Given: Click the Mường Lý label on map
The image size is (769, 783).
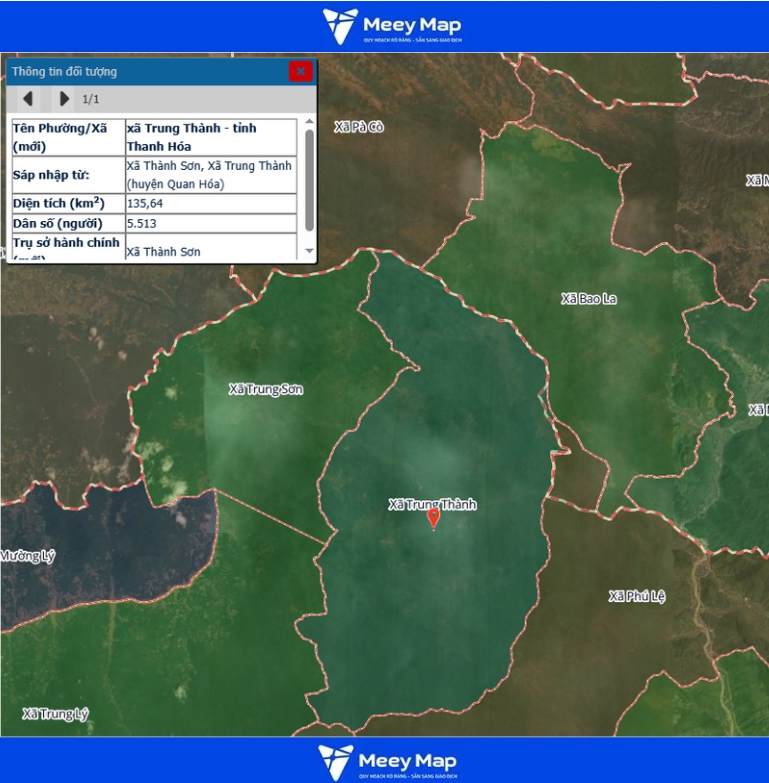Looking at the screenshot, I should click(x=27, y=556).
